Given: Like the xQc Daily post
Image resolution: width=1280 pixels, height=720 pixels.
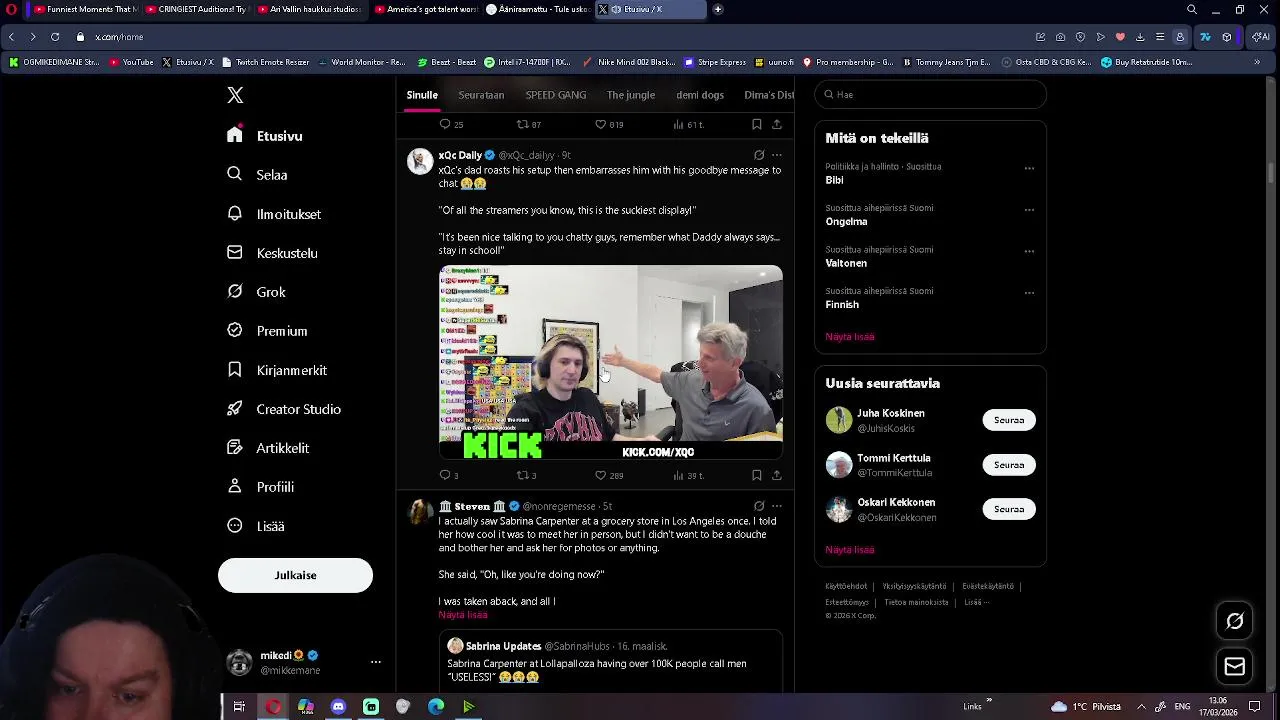Looking at the screenshot, I should coord(609,475).
